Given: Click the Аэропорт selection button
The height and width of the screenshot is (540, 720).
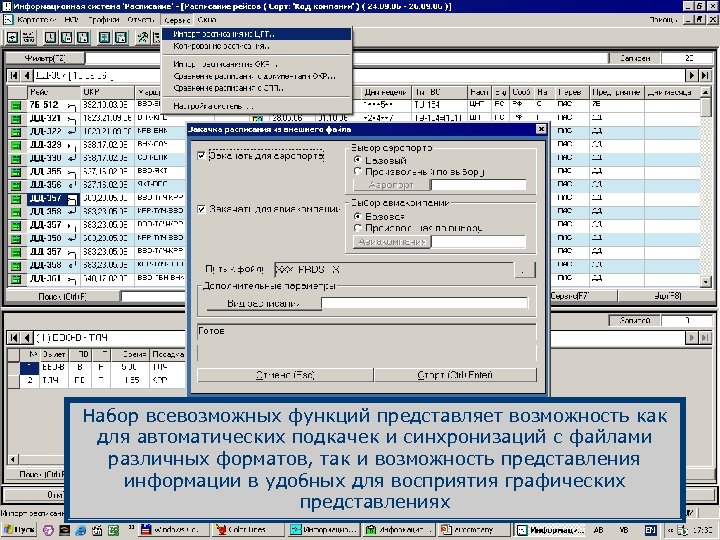Looking at the screenshot, I should 392,185.
